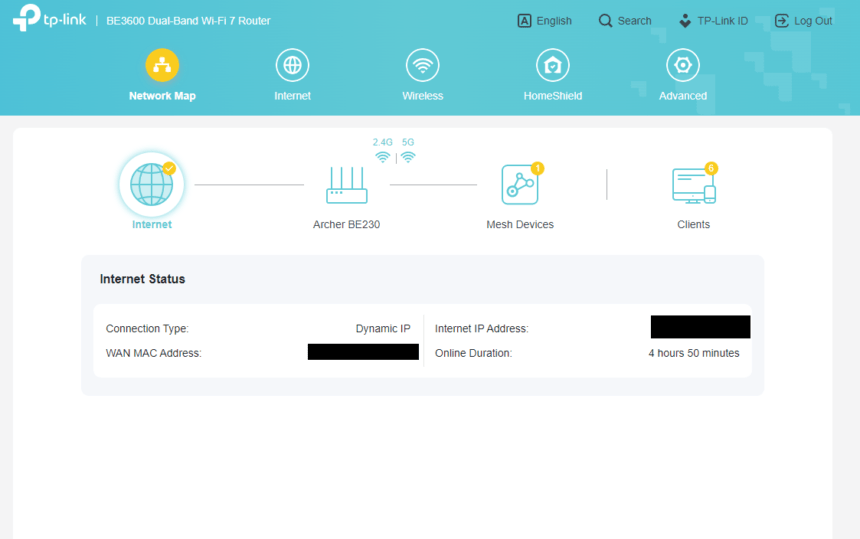Click the 2.4G Wi-Fi signal icon
The height and width of the screenshot is (539, 860).
point(383,158)
